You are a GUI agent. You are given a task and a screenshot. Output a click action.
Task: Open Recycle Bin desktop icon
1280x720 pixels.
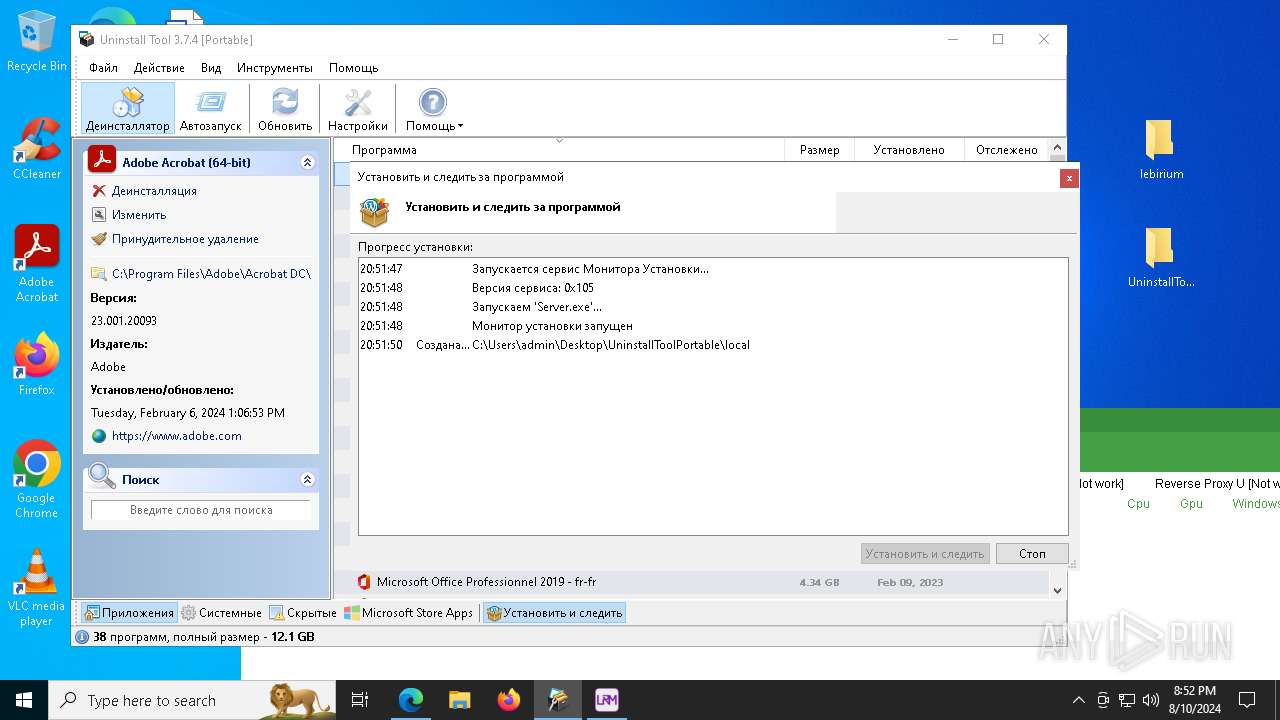click(36, 42)
